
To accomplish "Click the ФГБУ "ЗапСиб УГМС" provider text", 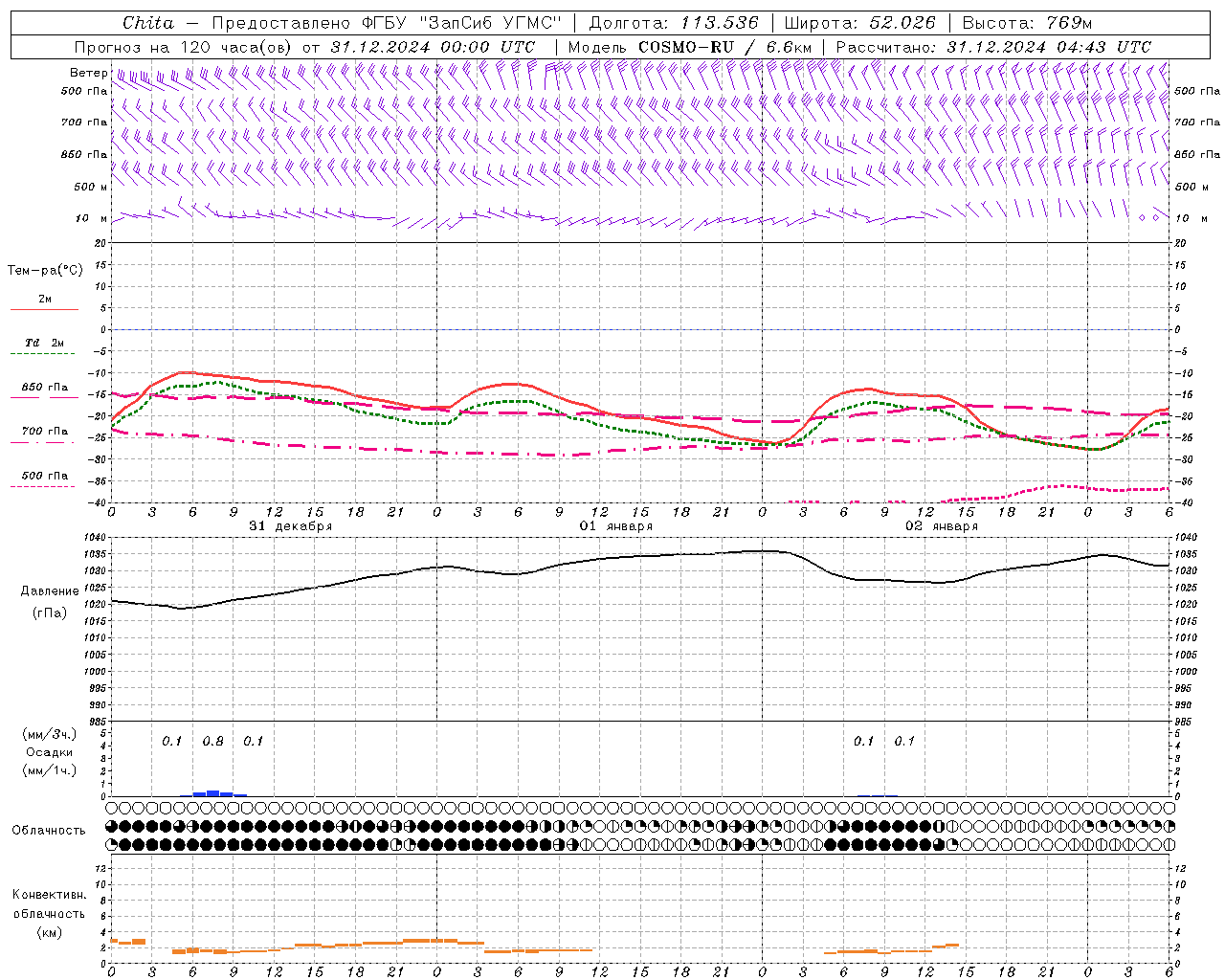I will [x=461, y=23].
